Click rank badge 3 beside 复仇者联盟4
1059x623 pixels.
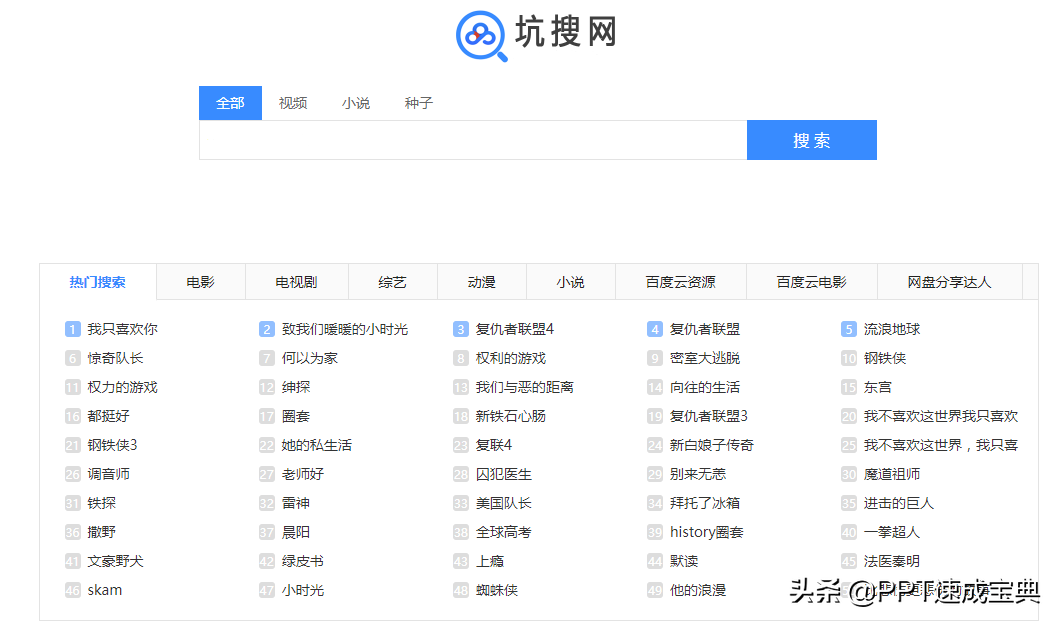461,329
